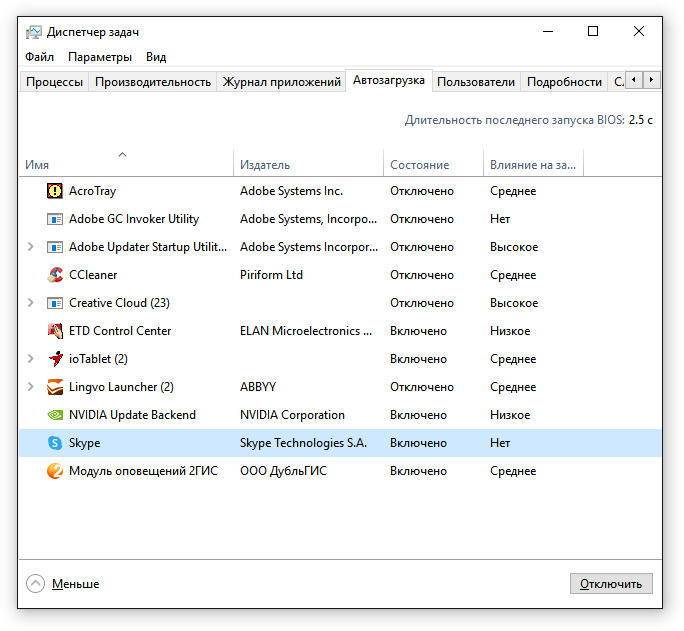This screenshot has height=631, width=684.
Task: Click the Меньше link
Action: 75,584
